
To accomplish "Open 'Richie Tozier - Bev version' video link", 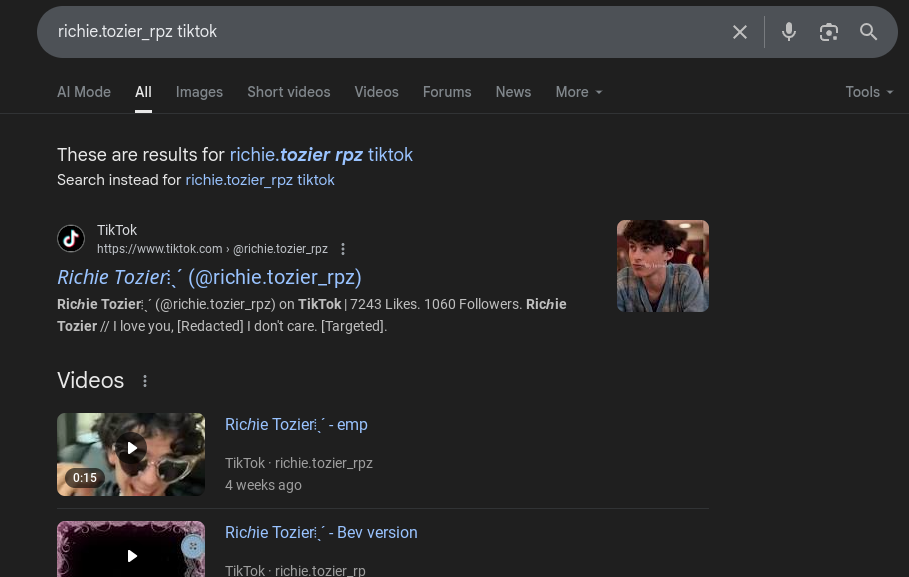I will 321,533.
